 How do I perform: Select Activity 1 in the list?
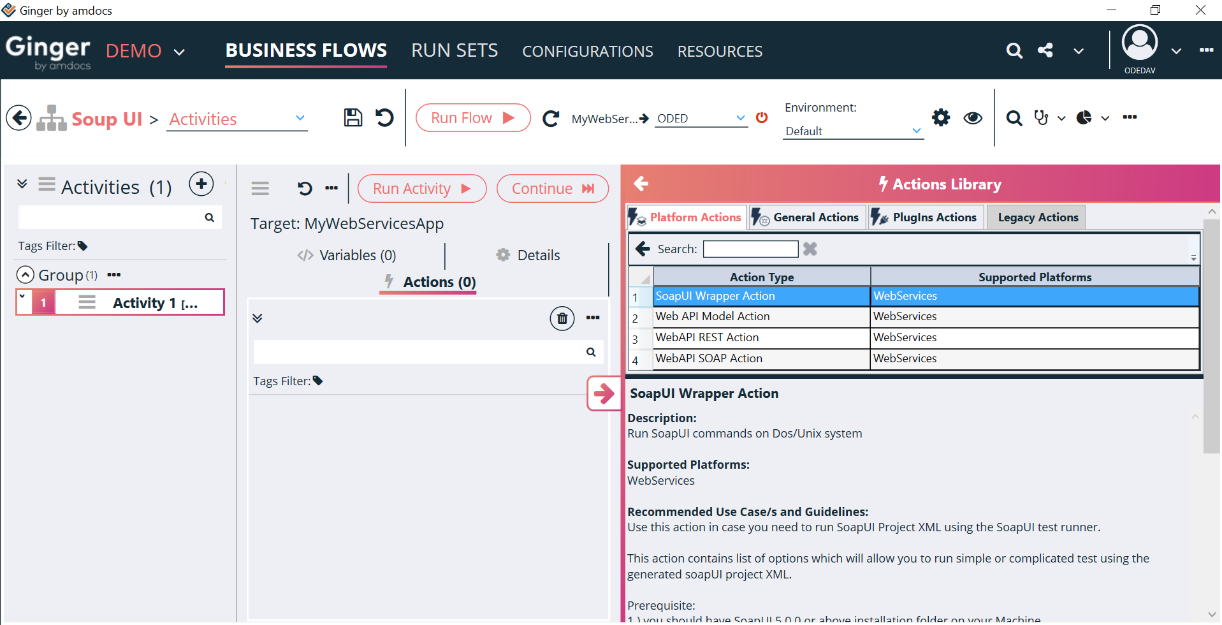[x=120, y=302]
